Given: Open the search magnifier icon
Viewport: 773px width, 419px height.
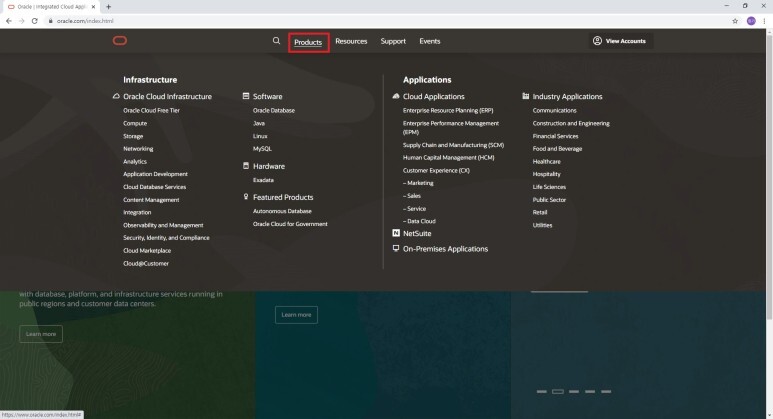Looking at the screenshot, I should click(x=276, y=41).
